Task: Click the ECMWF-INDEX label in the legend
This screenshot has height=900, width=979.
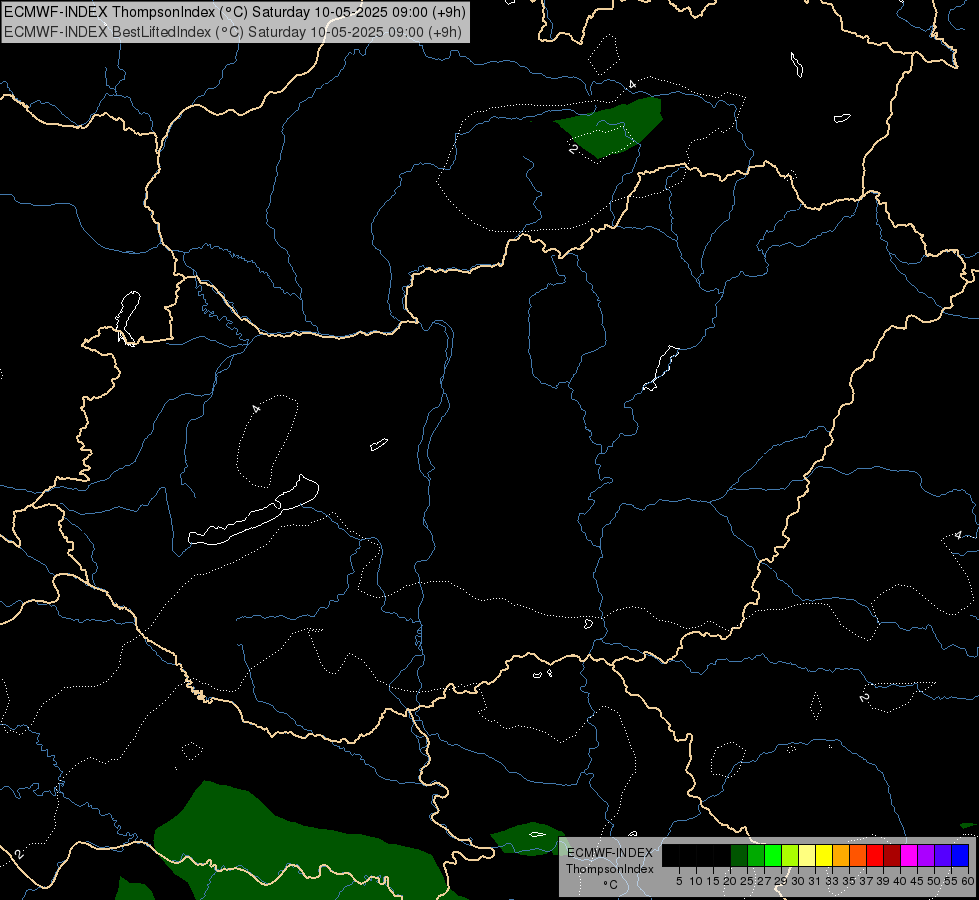Action: coord(610,853)
